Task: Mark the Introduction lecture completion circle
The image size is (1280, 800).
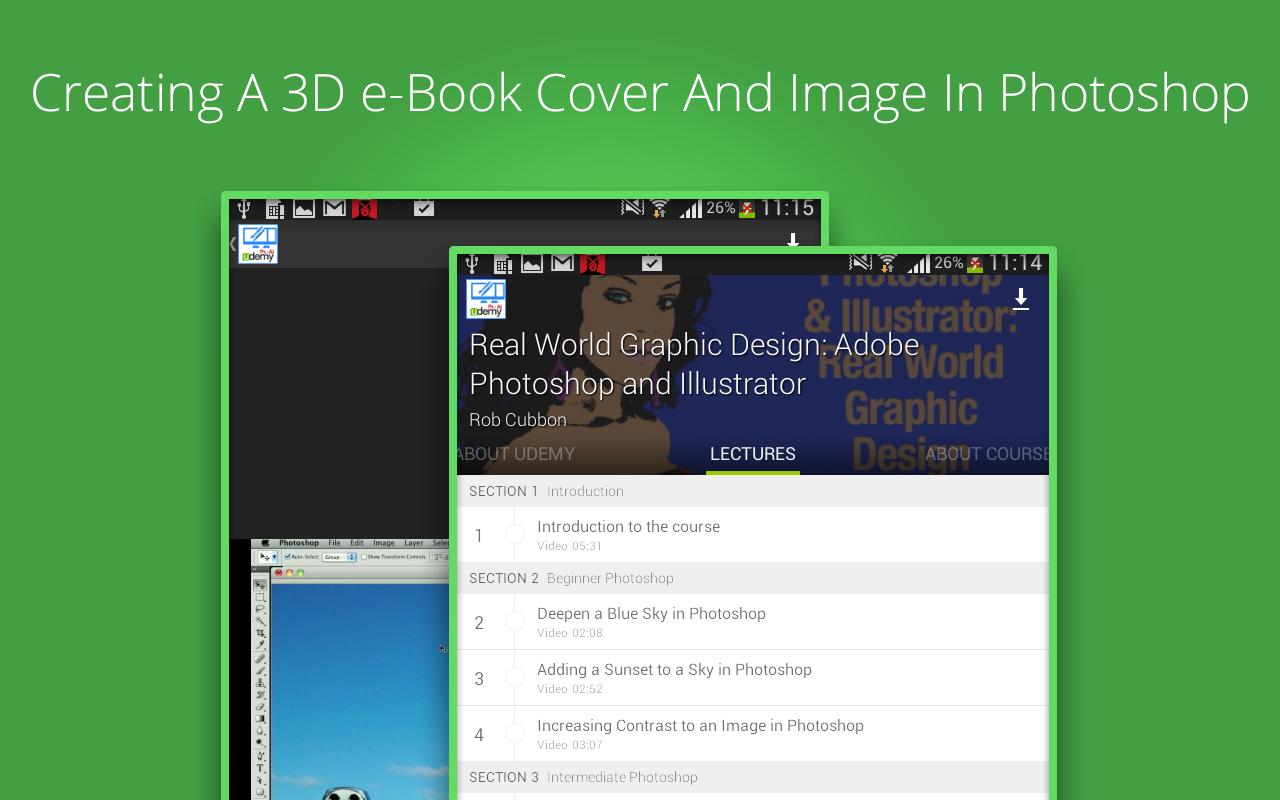Action: 517,536
